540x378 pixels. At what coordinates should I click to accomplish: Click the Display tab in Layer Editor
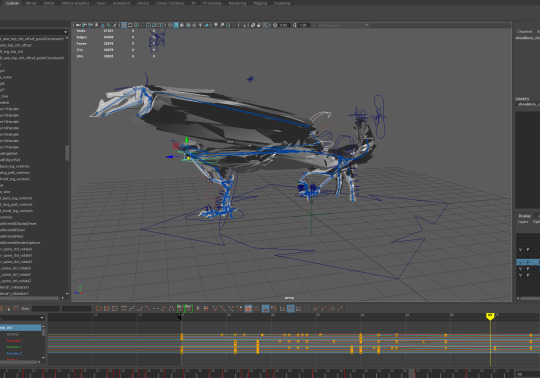525,216
